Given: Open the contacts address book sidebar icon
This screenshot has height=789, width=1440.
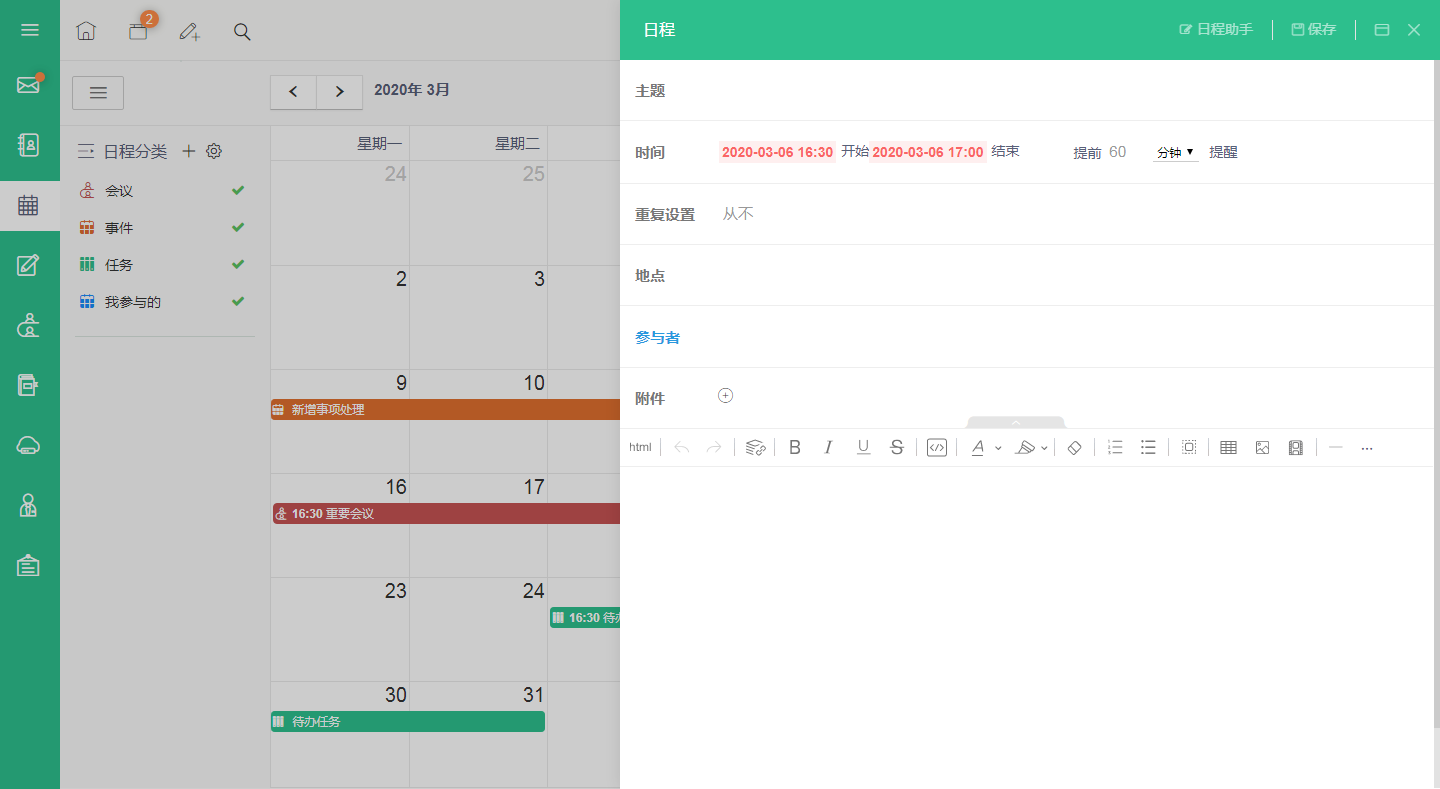Looking at the screenshot, I should (29, 145).
